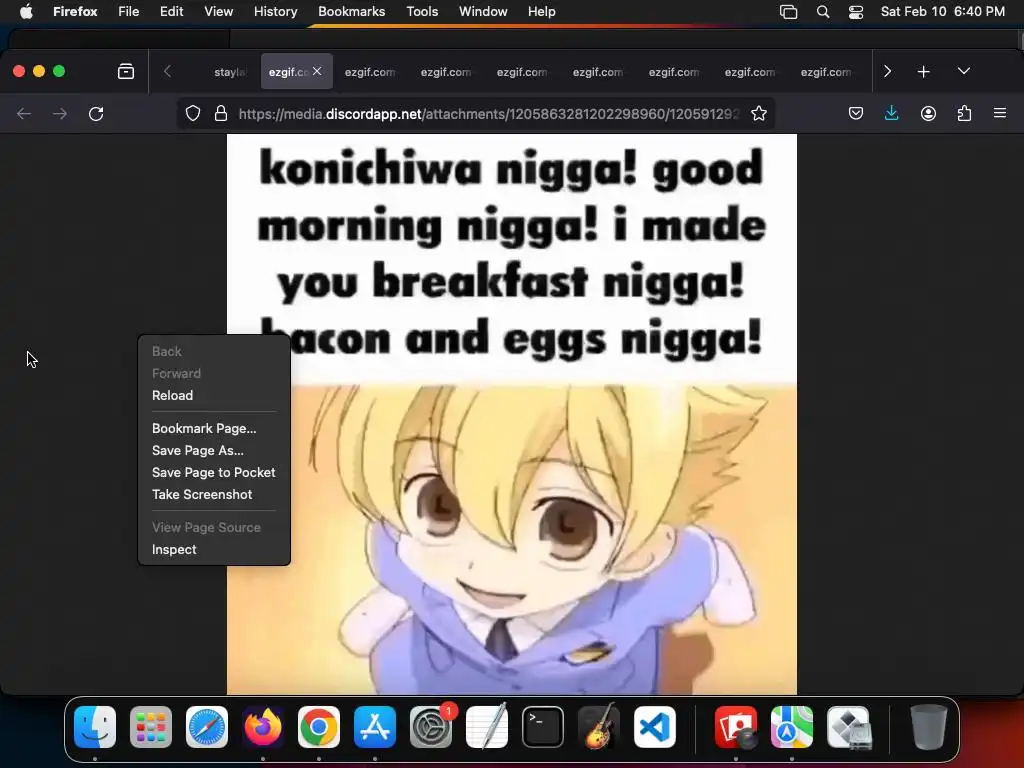Click Firefox icon in Dock
The width and height of the screenshot is (1024, 768).
click(x=263, y=727)
